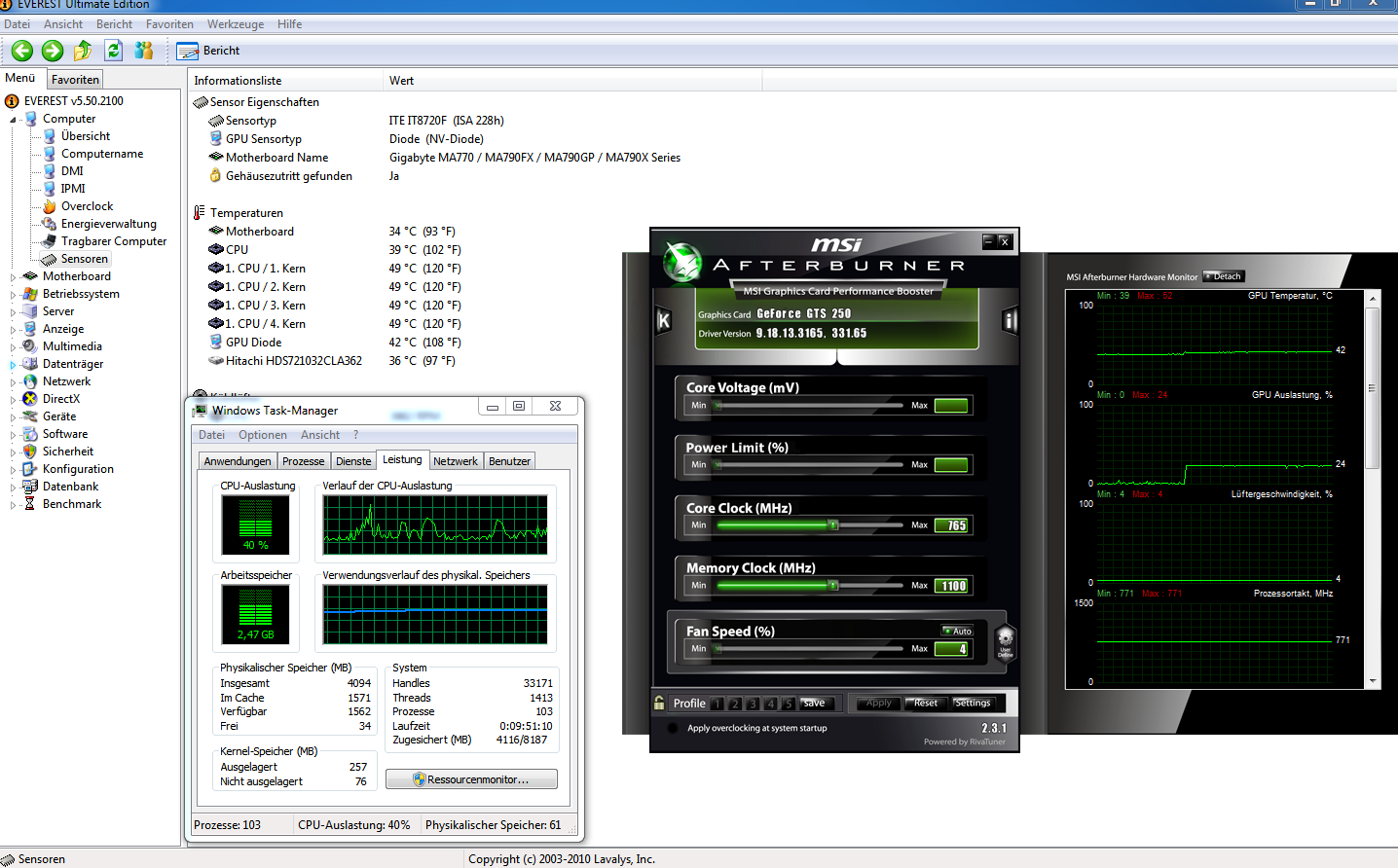Click the users/manage toolbar icon
This screenshot has width=1398, height=868.
144,51
